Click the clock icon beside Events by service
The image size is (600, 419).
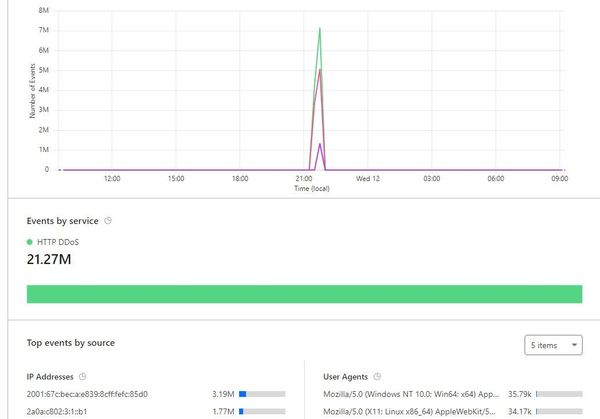pos(108,221)
